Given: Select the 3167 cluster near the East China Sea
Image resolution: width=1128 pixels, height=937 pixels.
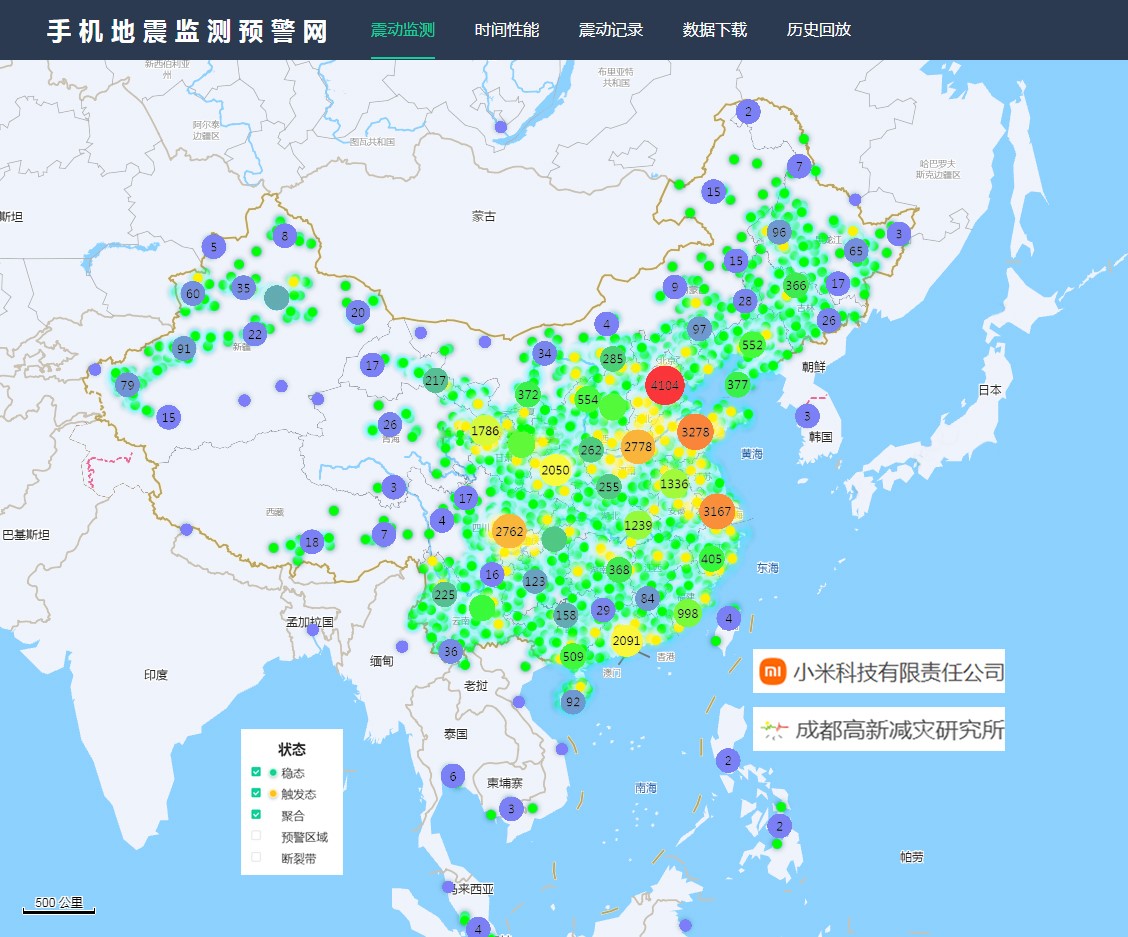Looking at the screenshot, I should 717,511.
